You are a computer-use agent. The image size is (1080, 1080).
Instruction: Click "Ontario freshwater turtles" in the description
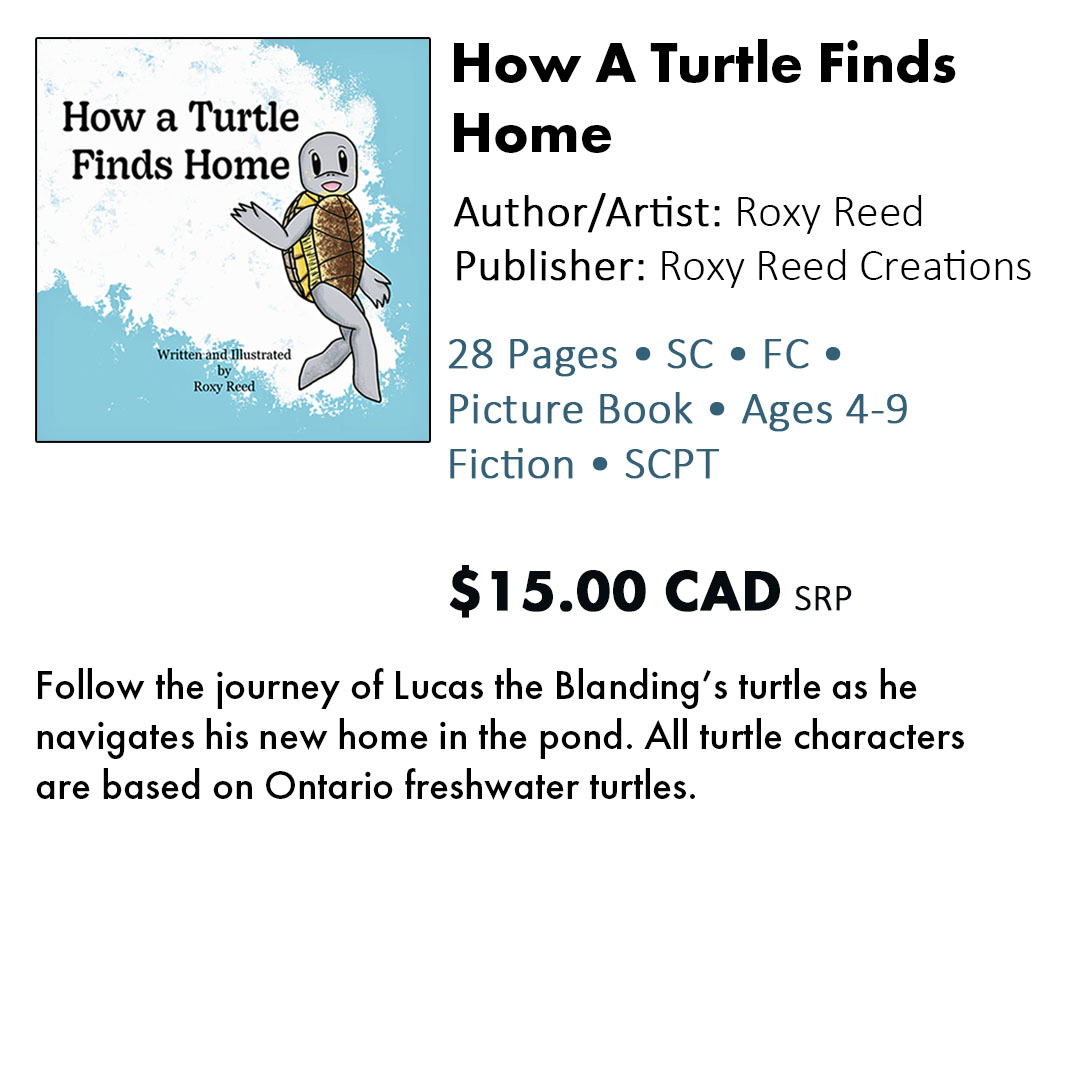pos(480,787)
